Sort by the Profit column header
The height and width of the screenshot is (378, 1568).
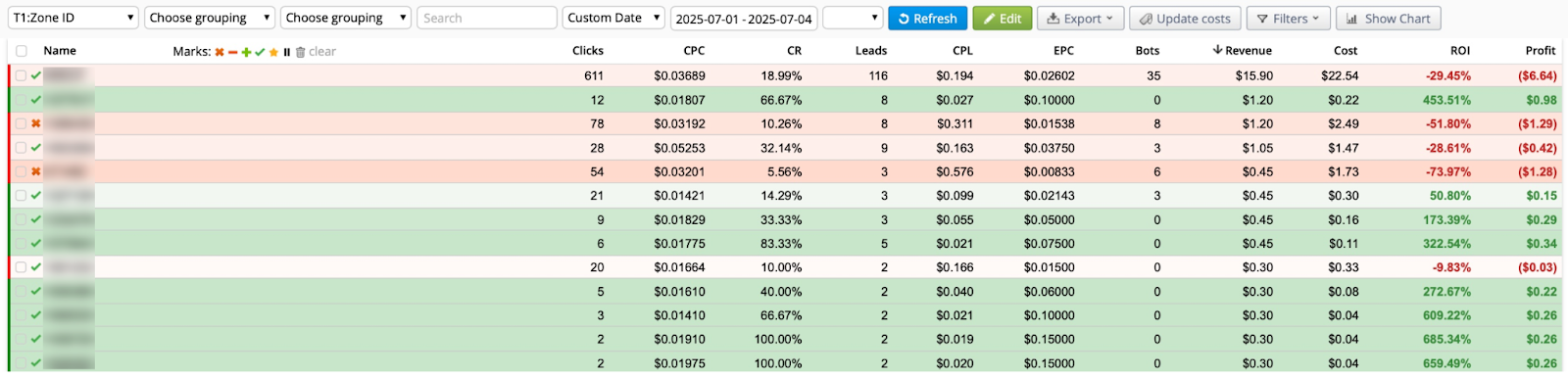tap(1541, 51)
